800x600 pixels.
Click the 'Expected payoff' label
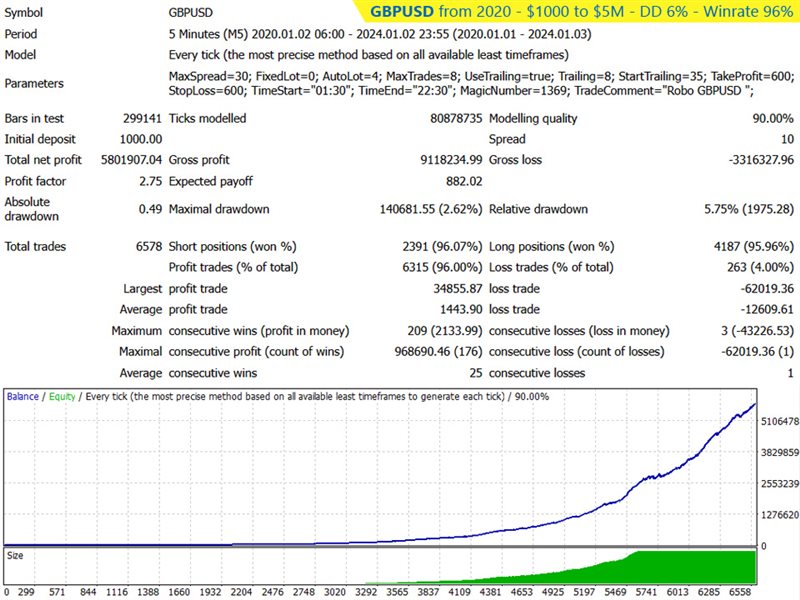pos(211,181)
